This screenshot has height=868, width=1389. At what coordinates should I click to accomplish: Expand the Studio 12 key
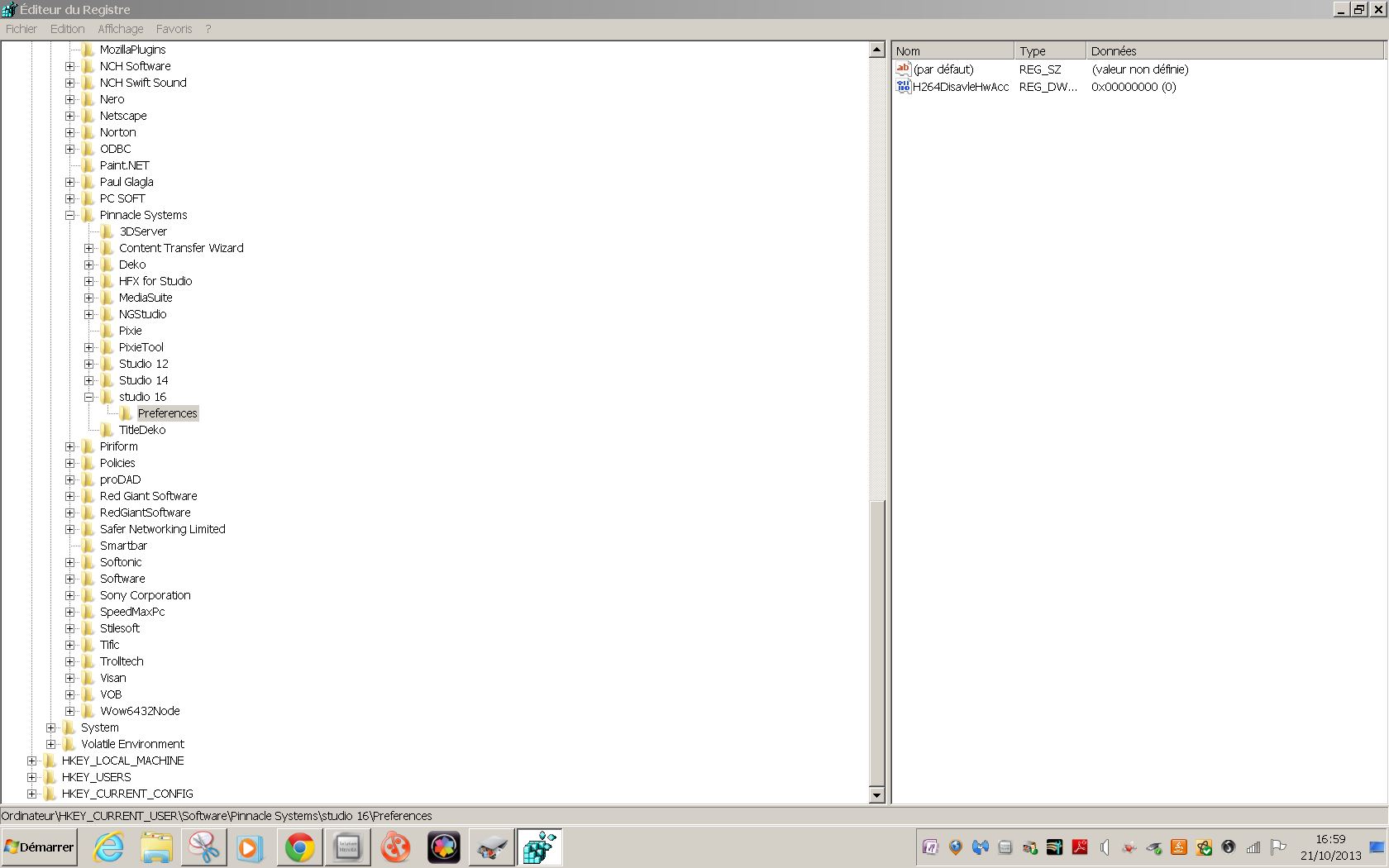click(x=88, y=364)
